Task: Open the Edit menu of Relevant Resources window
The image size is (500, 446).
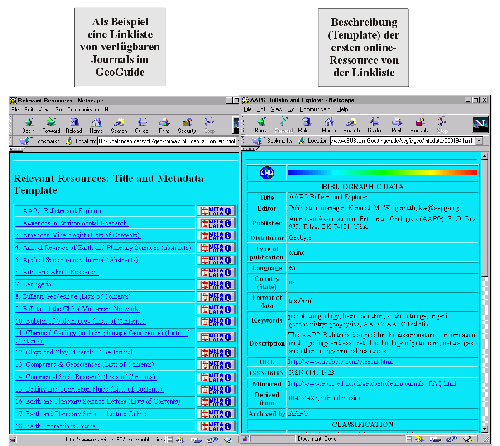Action: [29, 109]
